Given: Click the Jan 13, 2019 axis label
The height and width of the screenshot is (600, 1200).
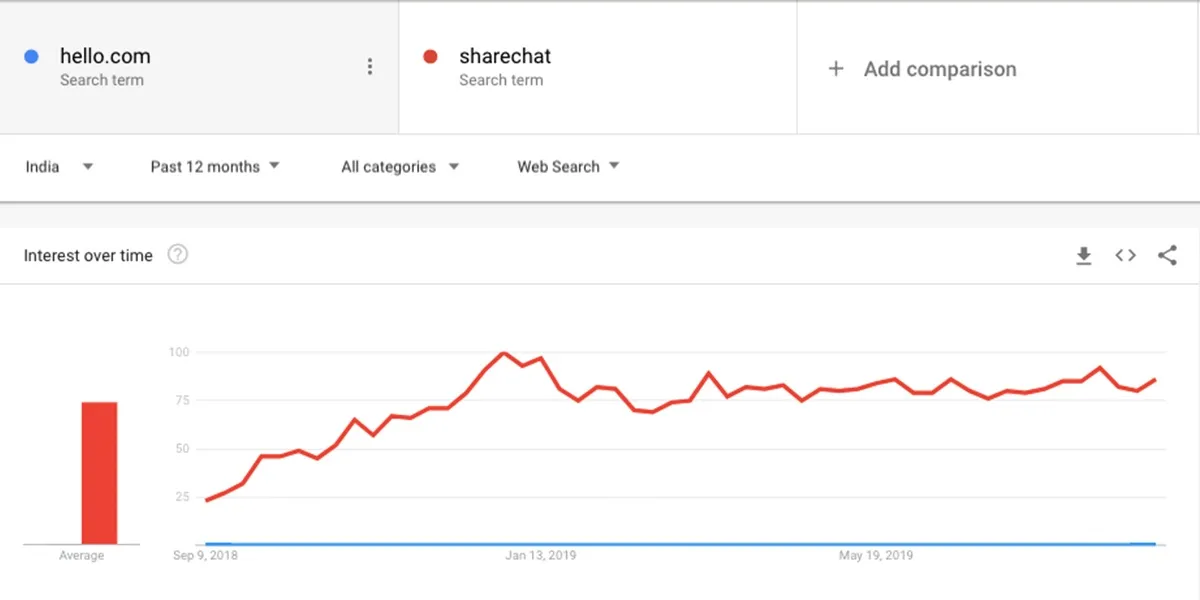Looking at the screenshot, I should 540,555.
